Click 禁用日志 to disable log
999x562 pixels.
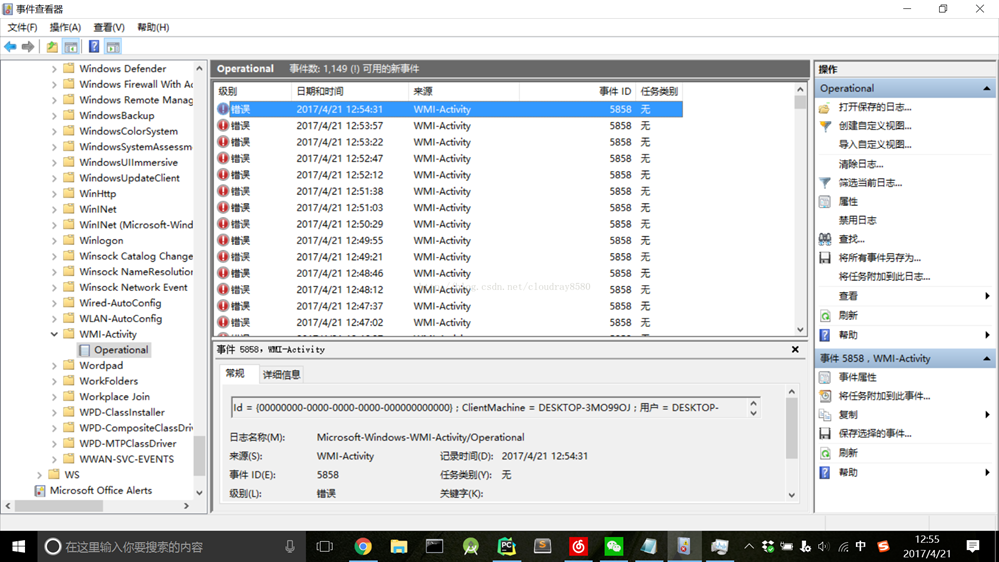(x=857, y=220)
